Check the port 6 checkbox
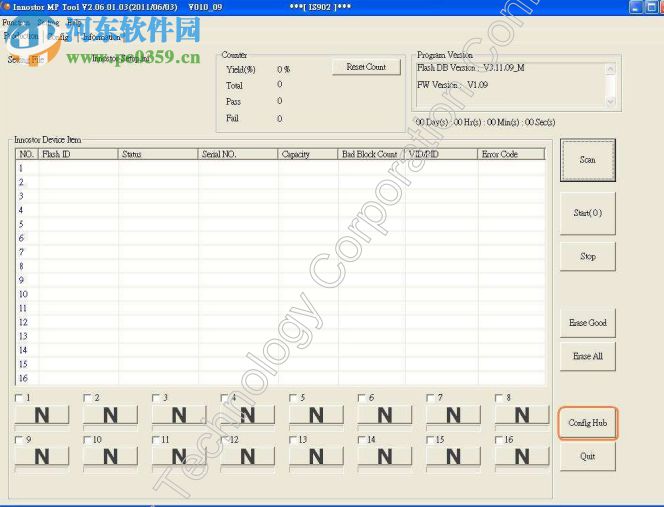The height and width of the screenshot is (507, 664). [x=362, y=398]
